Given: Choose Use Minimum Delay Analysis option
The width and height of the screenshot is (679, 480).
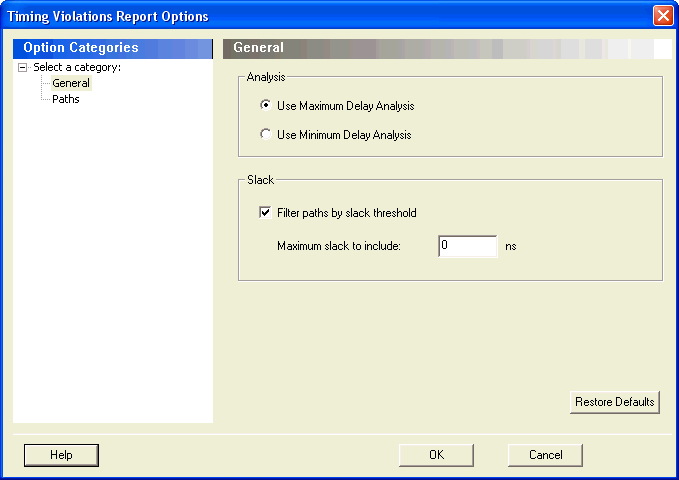Looking at the screenshot, I should point(265,134).
